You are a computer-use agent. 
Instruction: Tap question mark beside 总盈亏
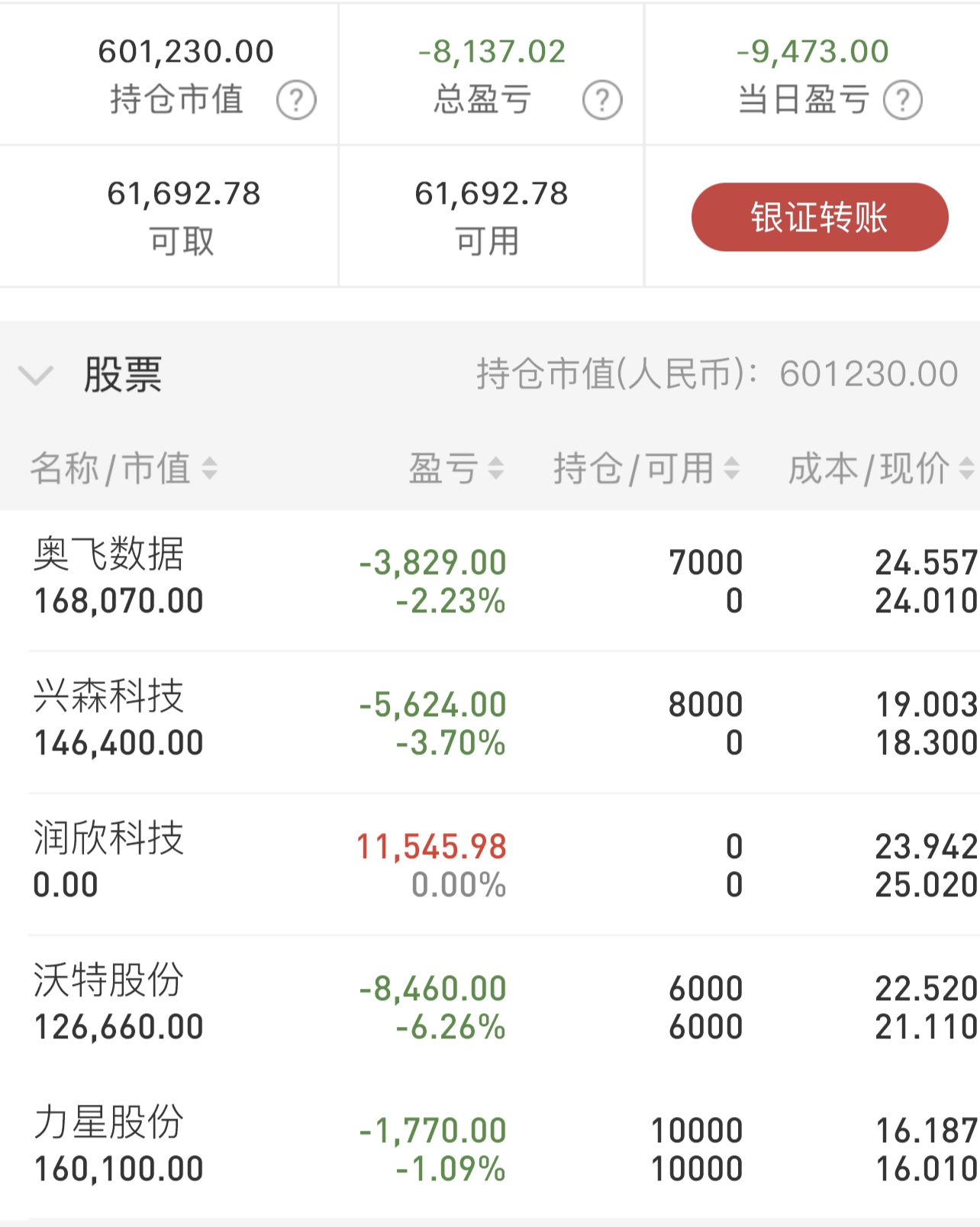click(x=602, y=100)
